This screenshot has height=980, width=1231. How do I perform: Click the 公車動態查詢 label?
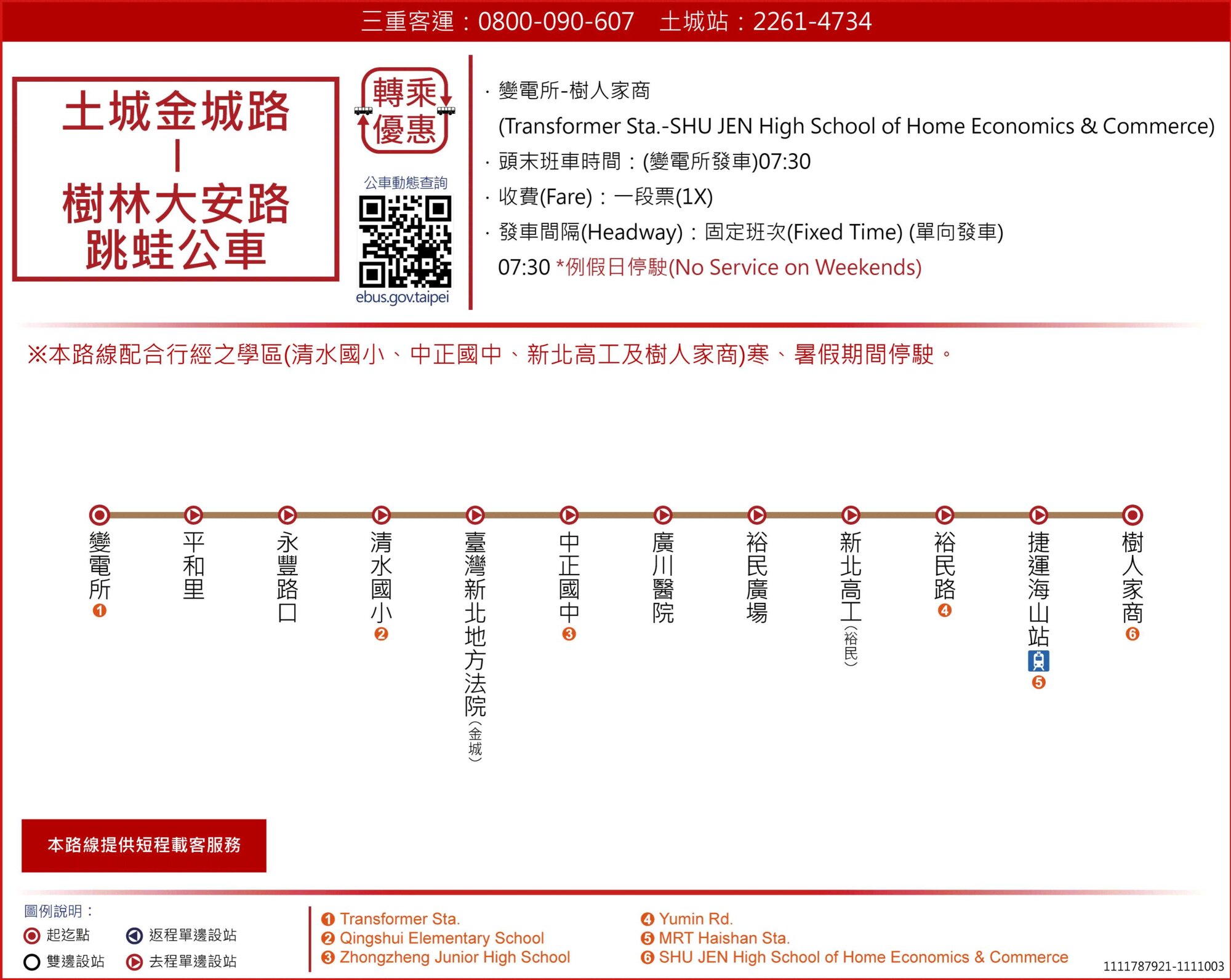click(406, 183)
